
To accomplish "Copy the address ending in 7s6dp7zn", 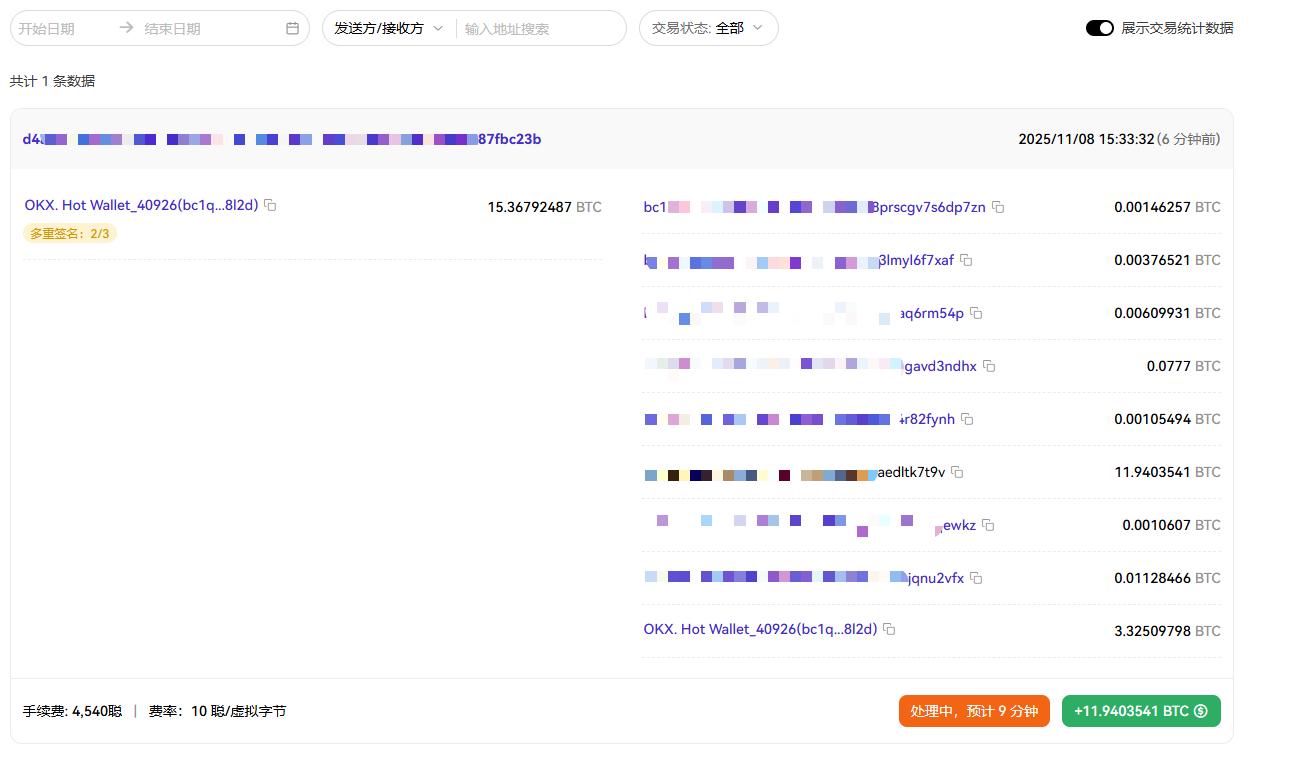I will (998, 208).
